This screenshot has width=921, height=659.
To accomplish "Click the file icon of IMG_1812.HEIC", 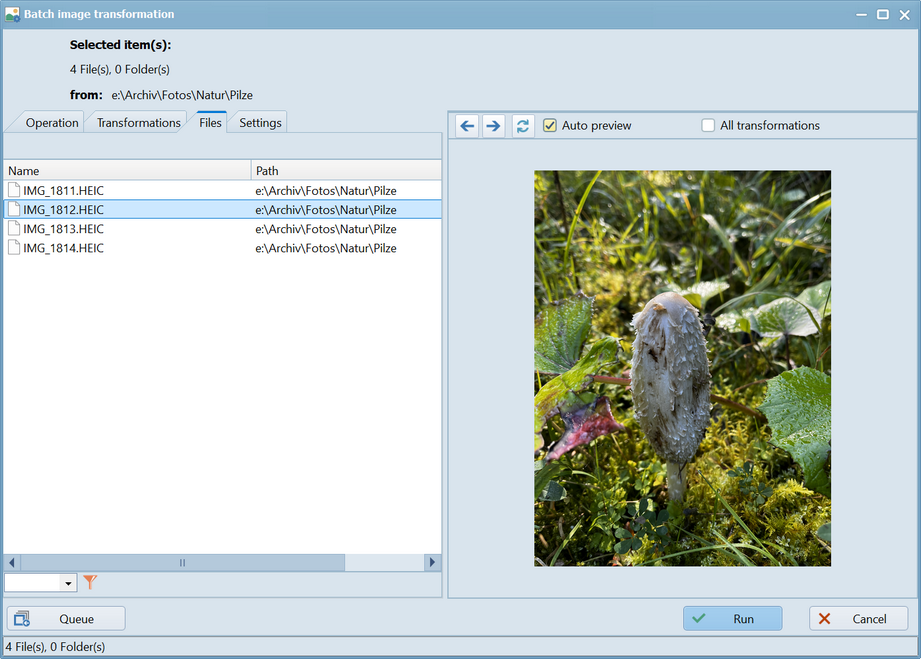I will tap(14, 209).
